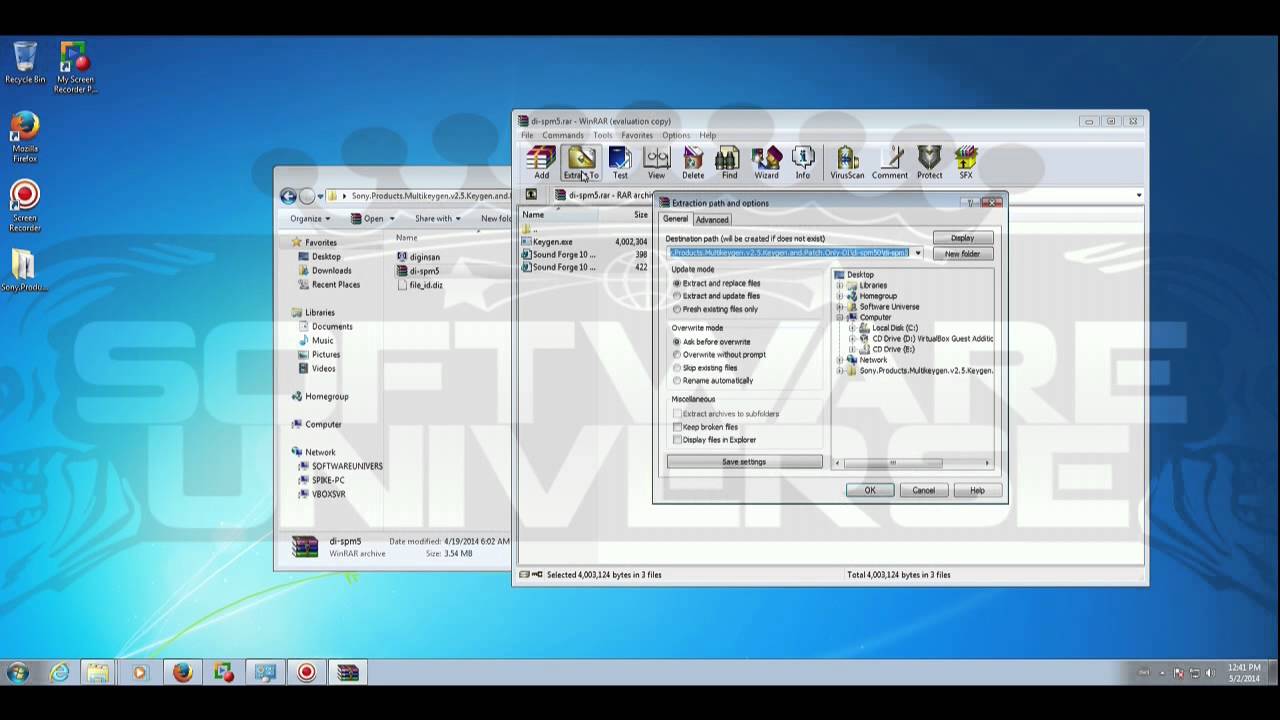This screenshot has height=720, width=1280.
Task: Click the Save settings button
Action: click(744, 462)
